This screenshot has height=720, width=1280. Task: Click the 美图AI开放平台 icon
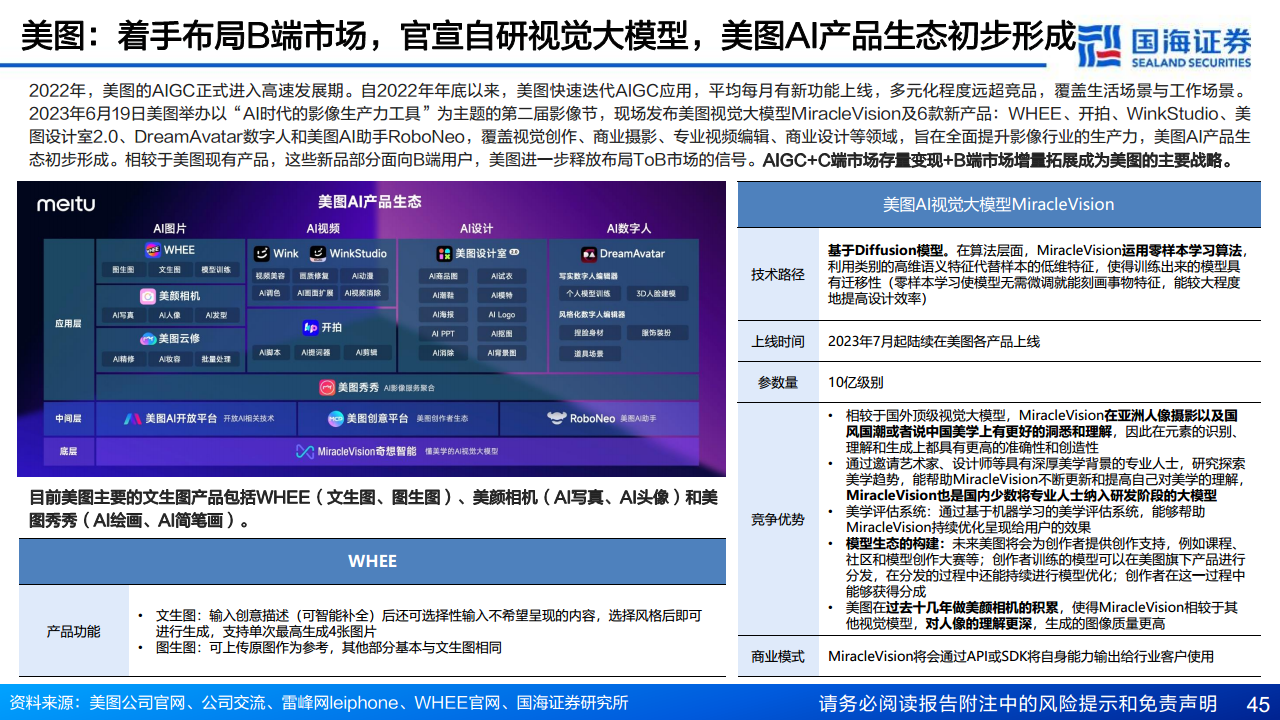(132, 419)
